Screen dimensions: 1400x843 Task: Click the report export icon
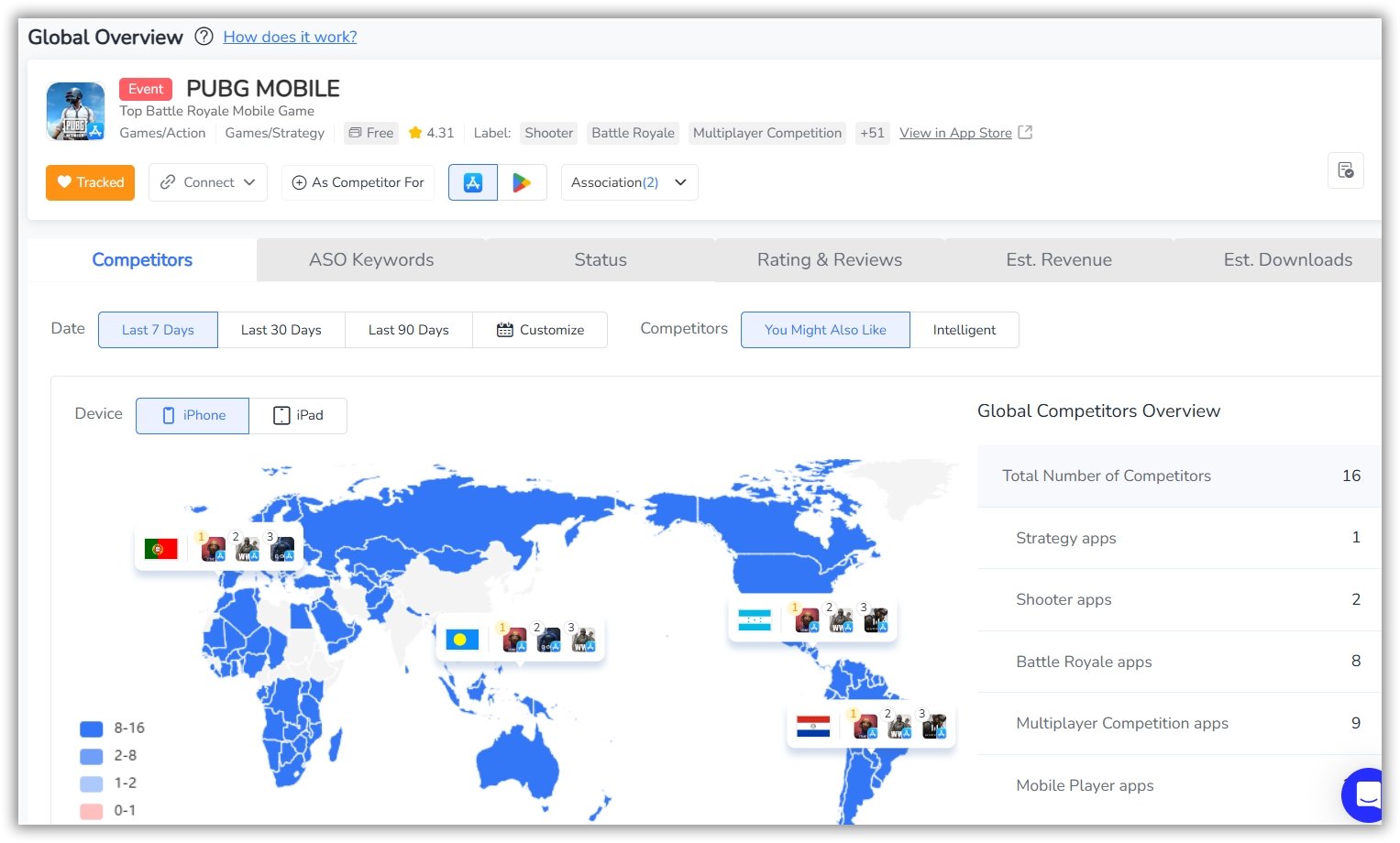pyautogui.click(x=1345, y=170)
